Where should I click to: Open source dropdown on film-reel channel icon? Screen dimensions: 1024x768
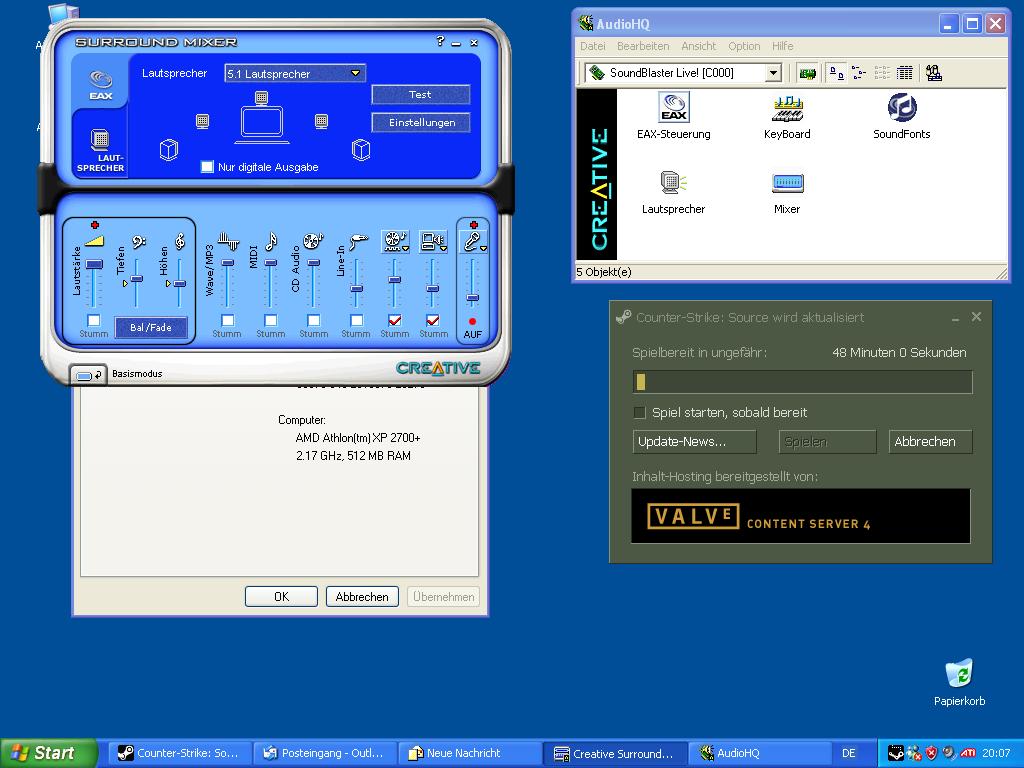406,249
